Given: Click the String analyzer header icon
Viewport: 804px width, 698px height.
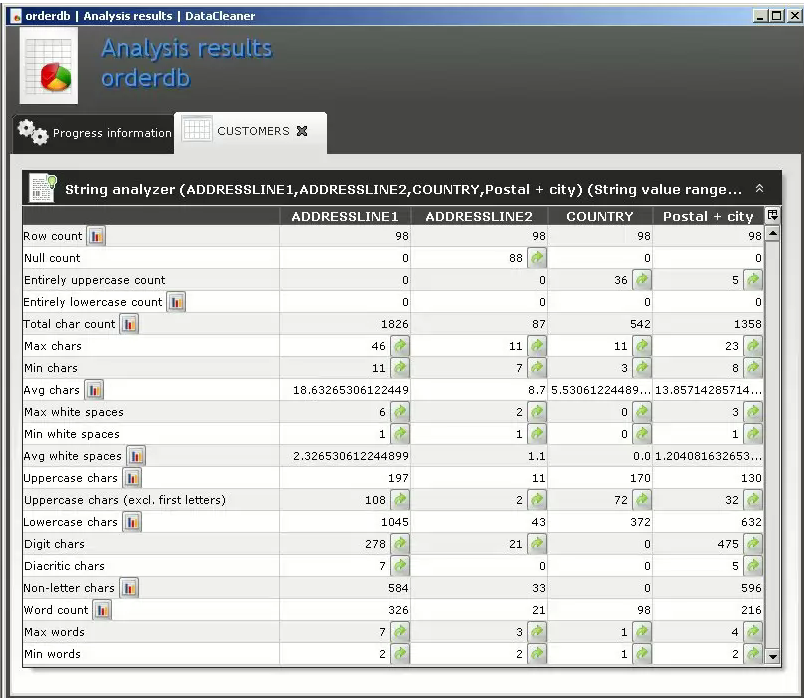Looking at the screenshot, I should coord(40,188).
